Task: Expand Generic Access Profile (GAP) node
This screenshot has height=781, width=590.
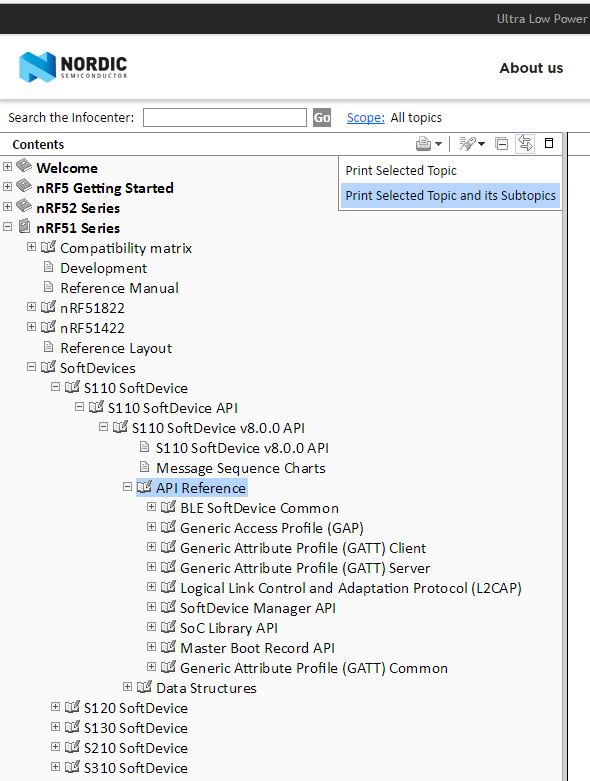Action: [x=151, y=526]
